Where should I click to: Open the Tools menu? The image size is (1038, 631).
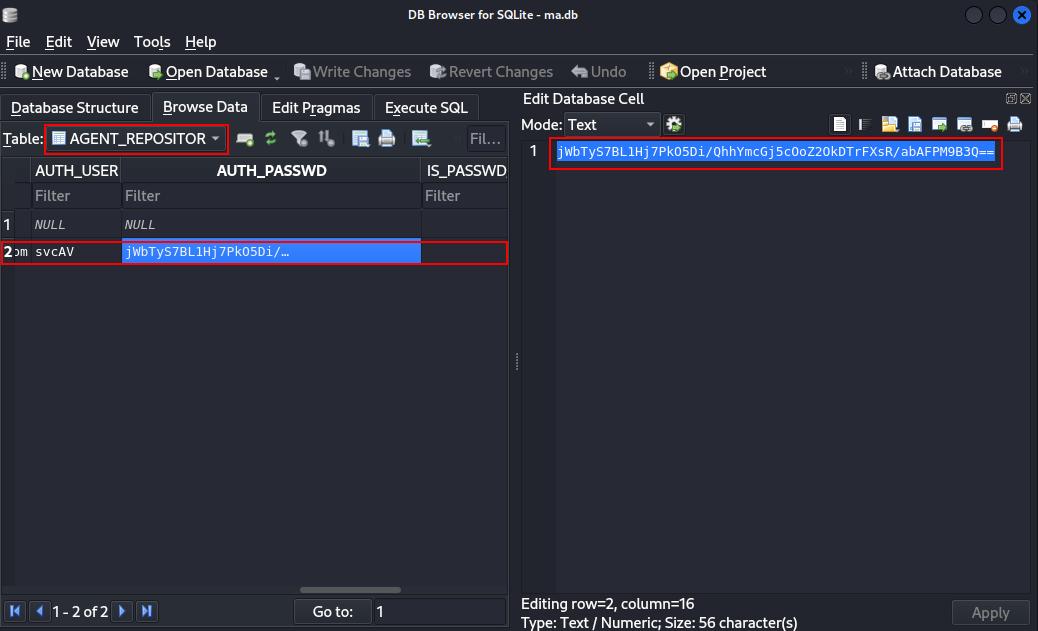click(x=152, y=42)
